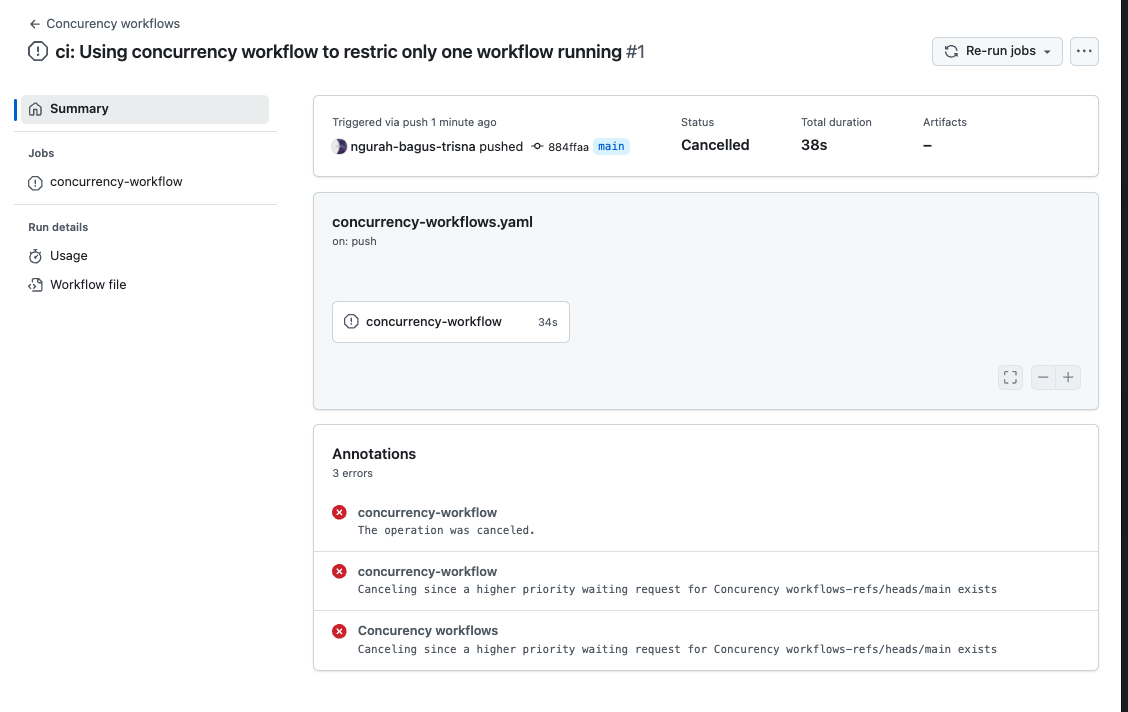
Task: Open the Workflow file page
Action: click(x=88, y=285)
